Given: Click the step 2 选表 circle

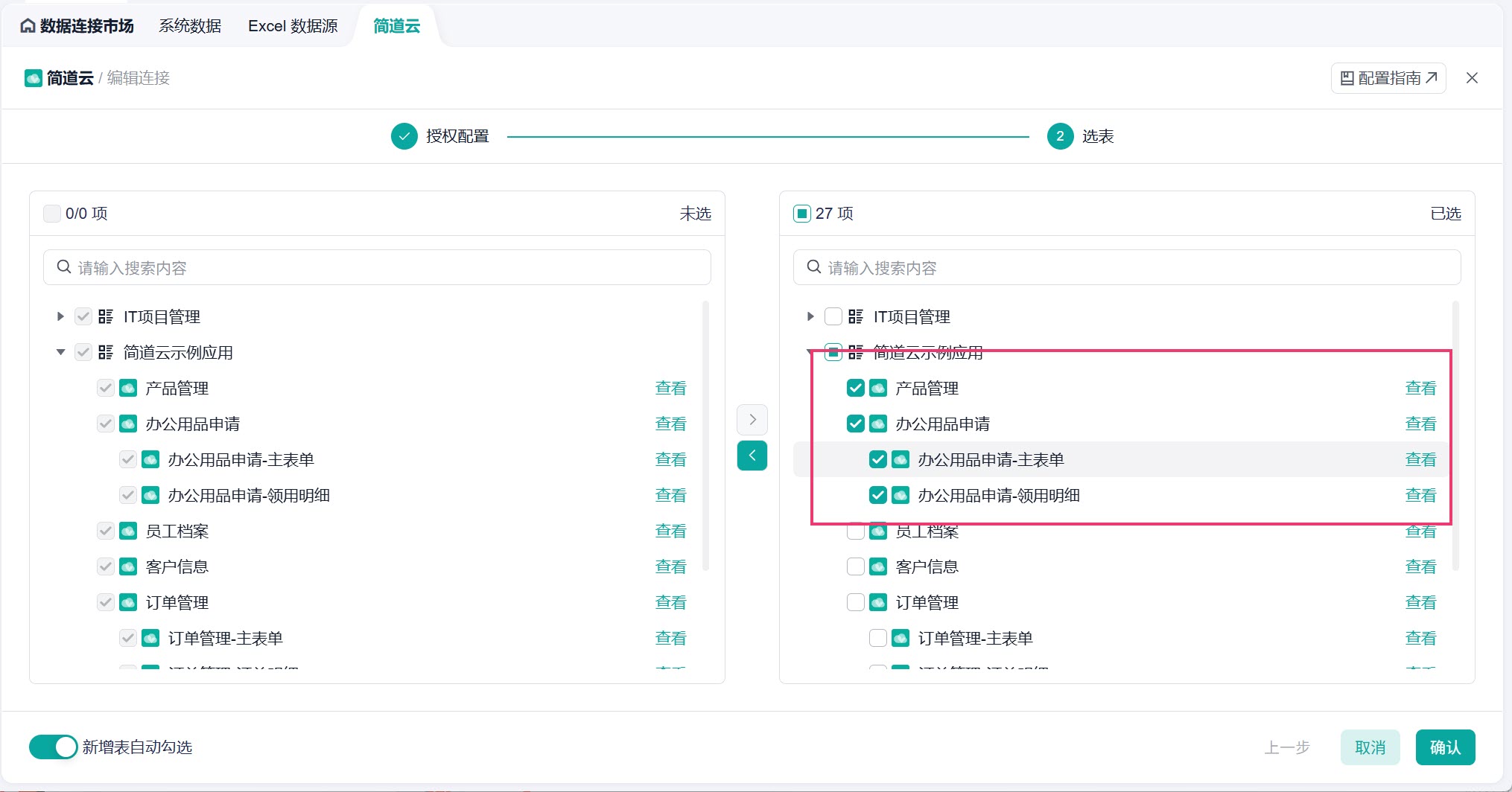Looking at the screenshot, I should pyautogui.click(x=1060, y=136).
